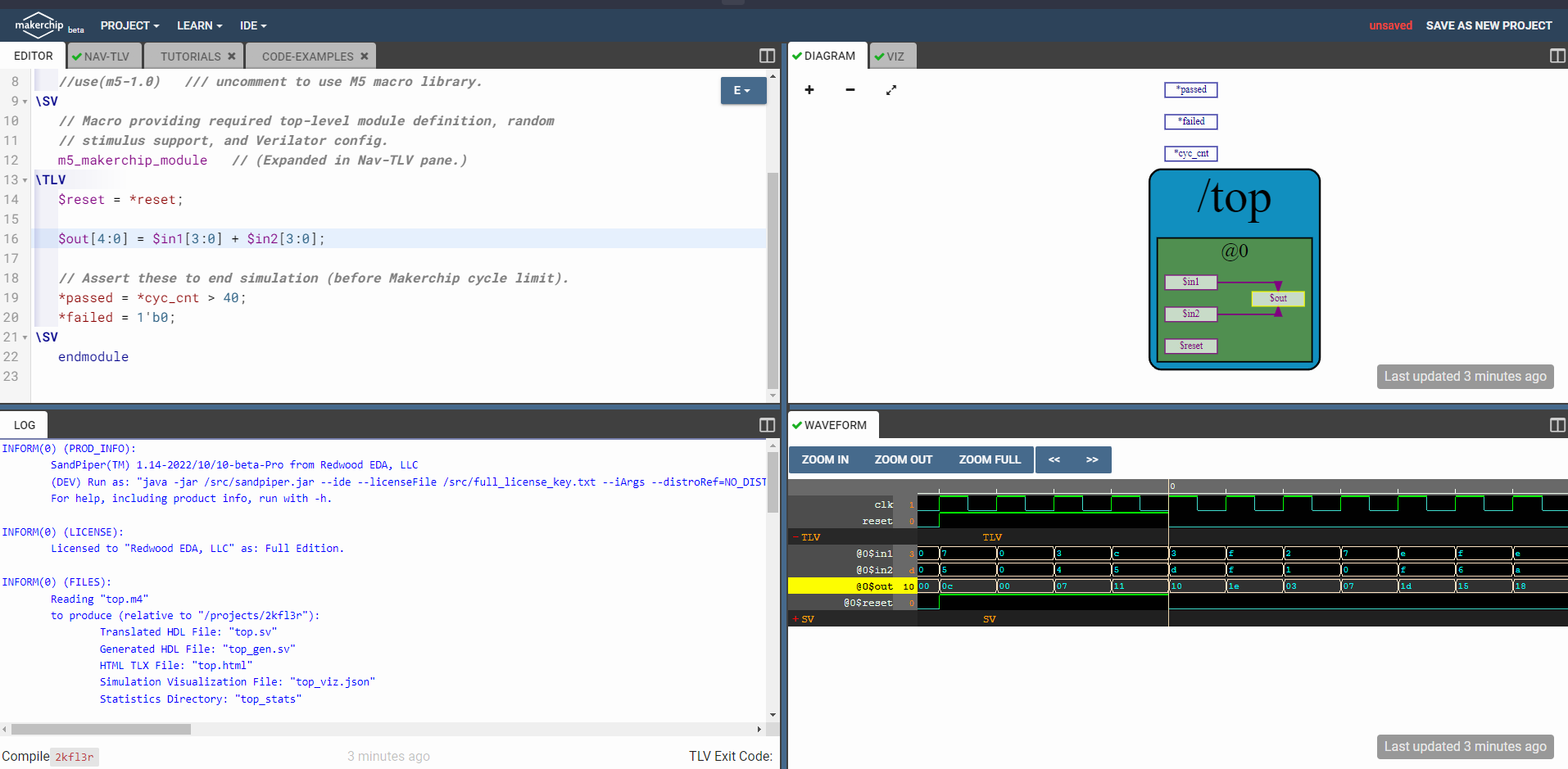The height and width of the screenshot is (769, 1568).
Task: Select the $in2 node in the diagram
Action: pos(1191,314)
